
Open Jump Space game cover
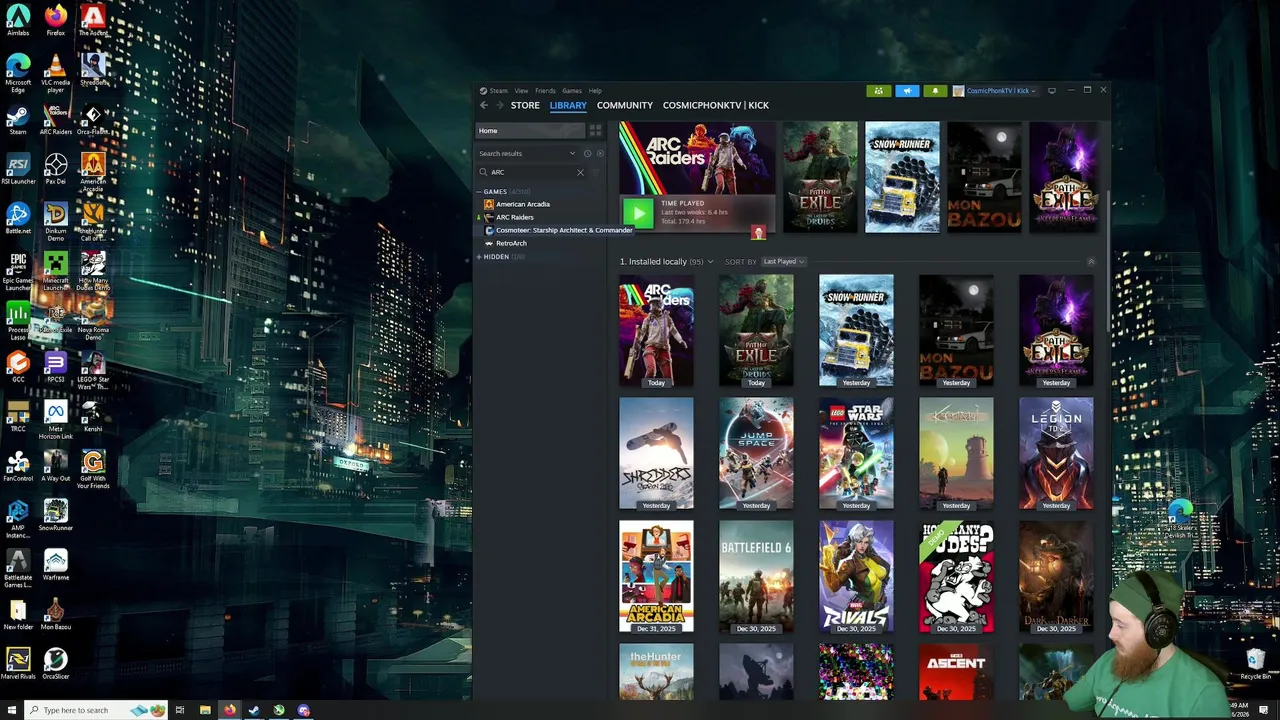(x=756, y=454)
